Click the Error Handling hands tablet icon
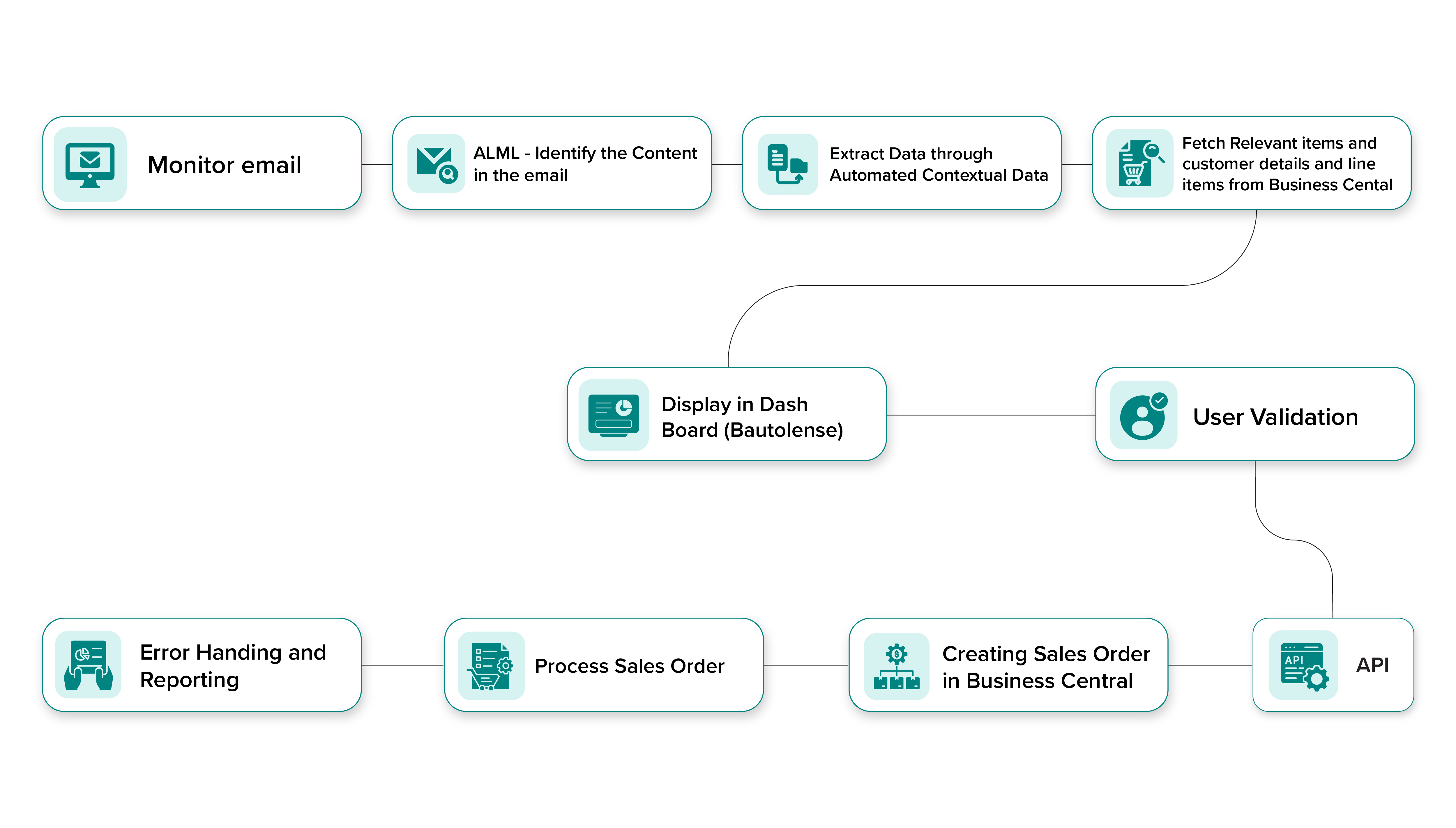The width and height of the screenshot is (1456, 828). 88,665
